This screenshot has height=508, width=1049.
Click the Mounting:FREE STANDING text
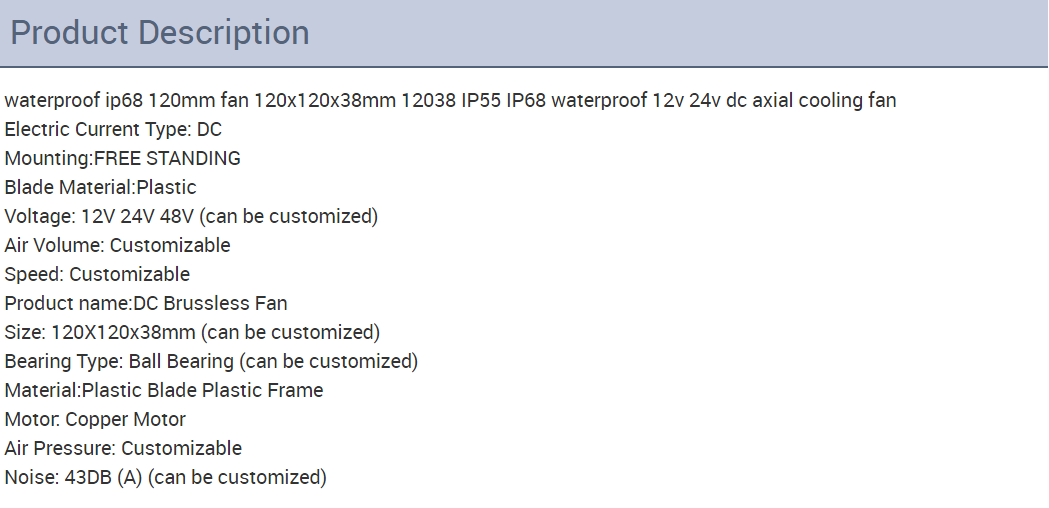122,159
